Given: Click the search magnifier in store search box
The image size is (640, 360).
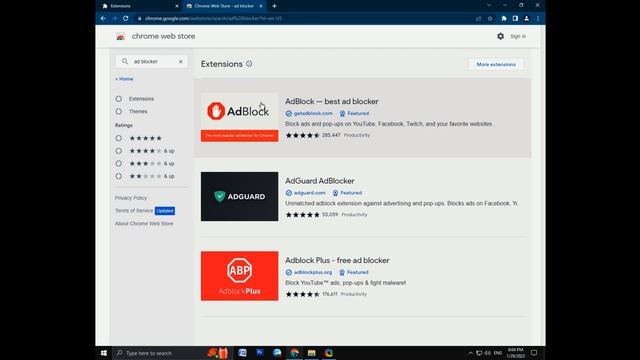Looking at the screenshot, I should 125,61.
